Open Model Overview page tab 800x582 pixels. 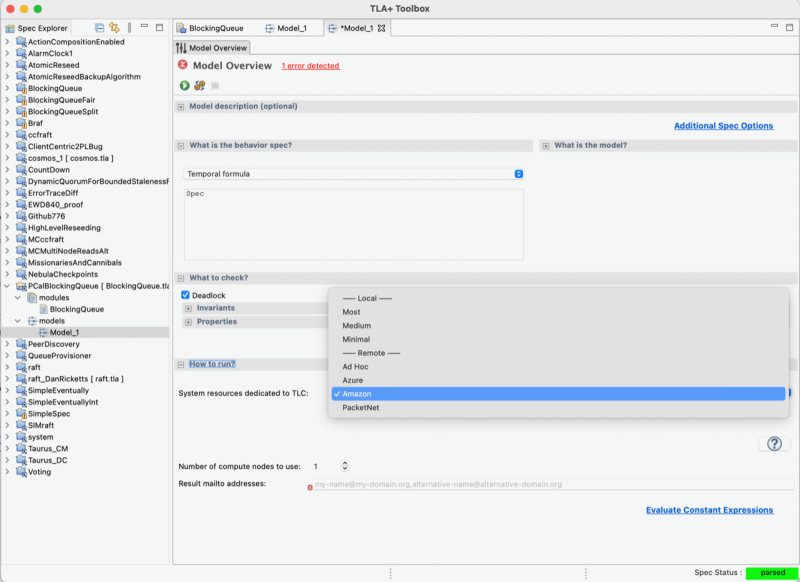click(212, 48)
